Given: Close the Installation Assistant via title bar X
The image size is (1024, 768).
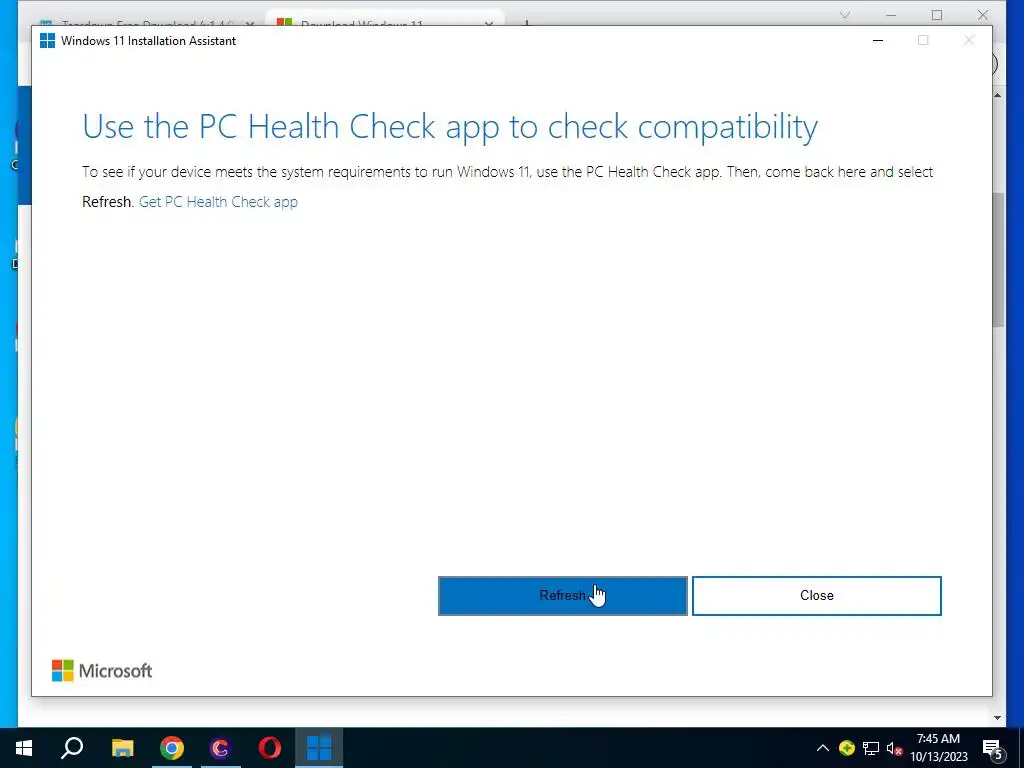Looking at the screenshot, I should [969, 40].
